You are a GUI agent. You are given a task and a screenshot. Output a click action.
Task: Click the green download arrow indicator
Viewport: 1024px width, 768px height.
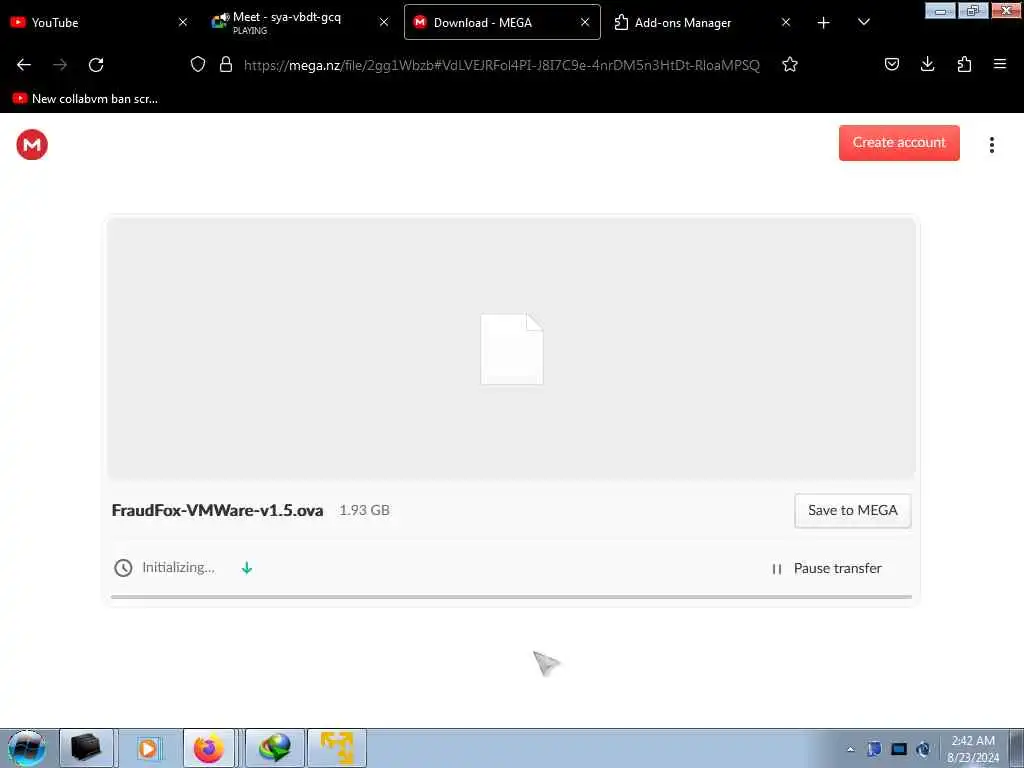(x=247, y=568)
